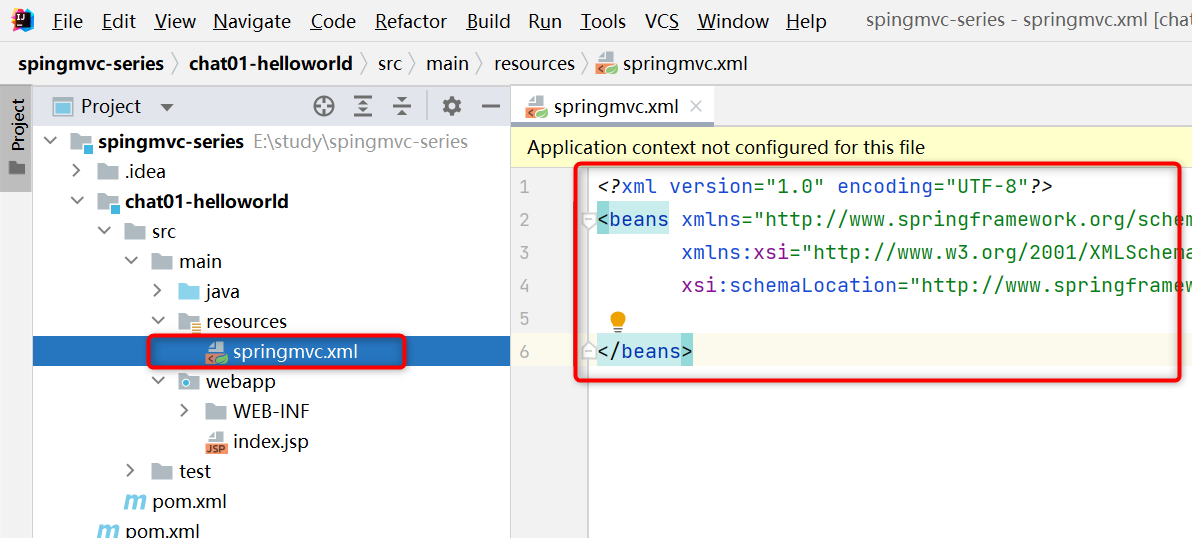Open the Navigate menu
This screenshot has height=538, width=1192.
(x=252, y=21)
